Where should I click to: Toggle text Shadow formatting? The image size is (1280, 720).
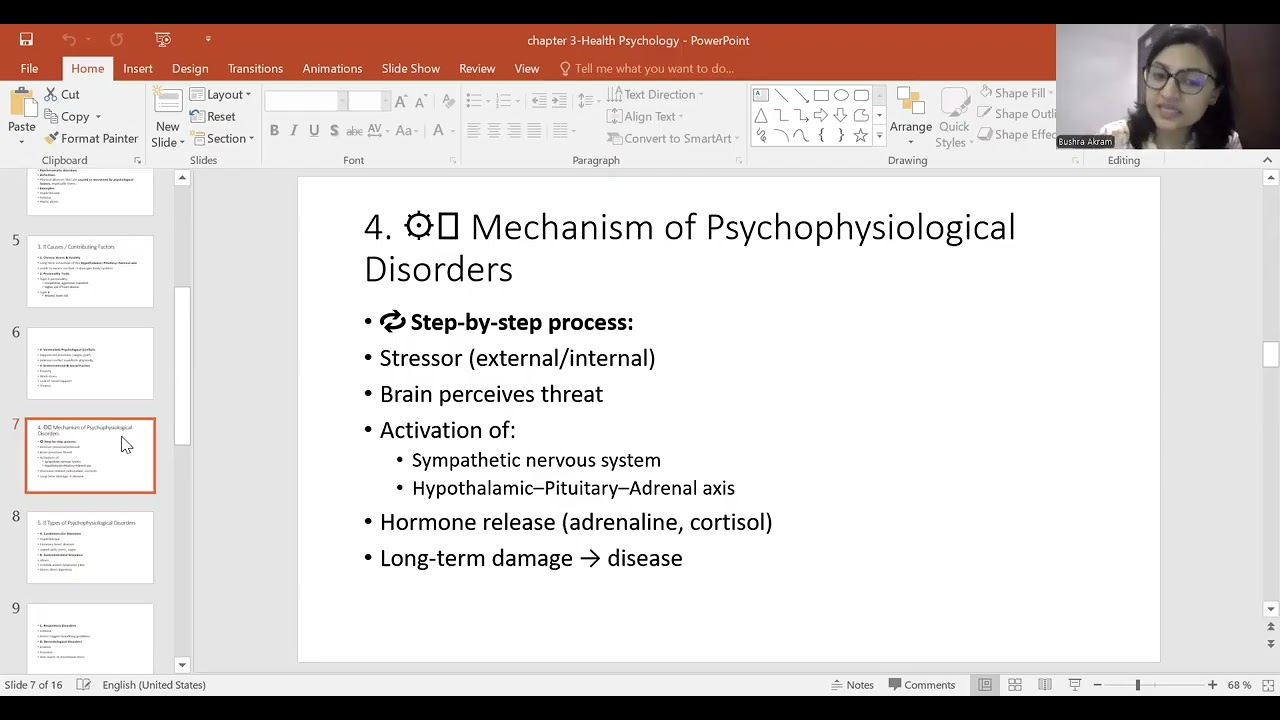tap(333, 131)
